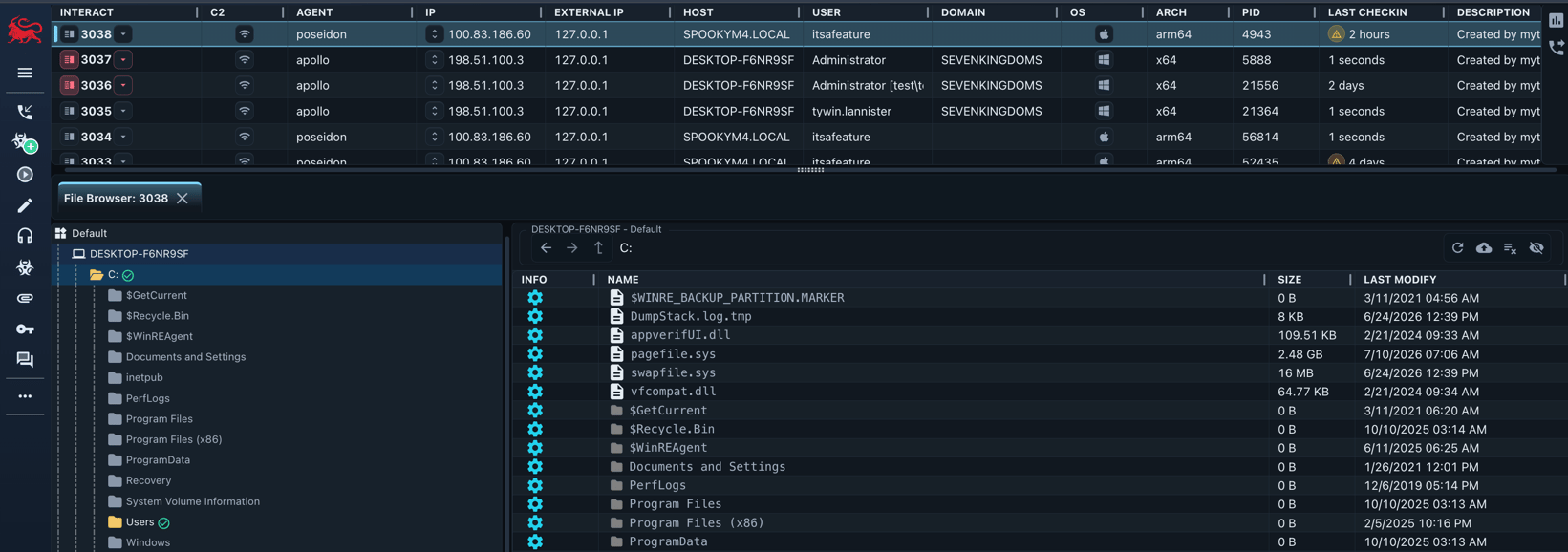1568x552 pixels.
Task: Click the cloud upload icon
Action: tap(1484, 248)
